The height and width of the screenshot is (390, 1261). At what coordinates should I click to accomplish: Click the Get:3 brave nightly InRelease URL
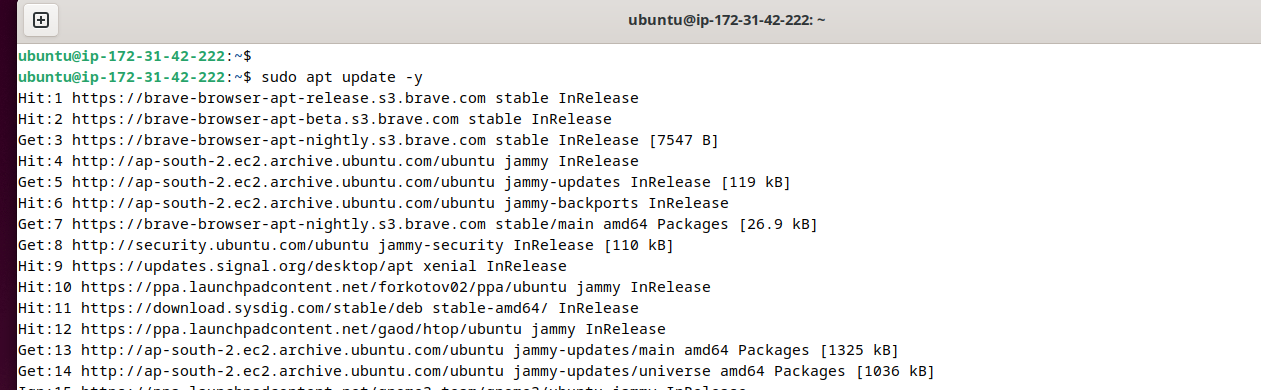pyautogui.click(x=278, y=140)
